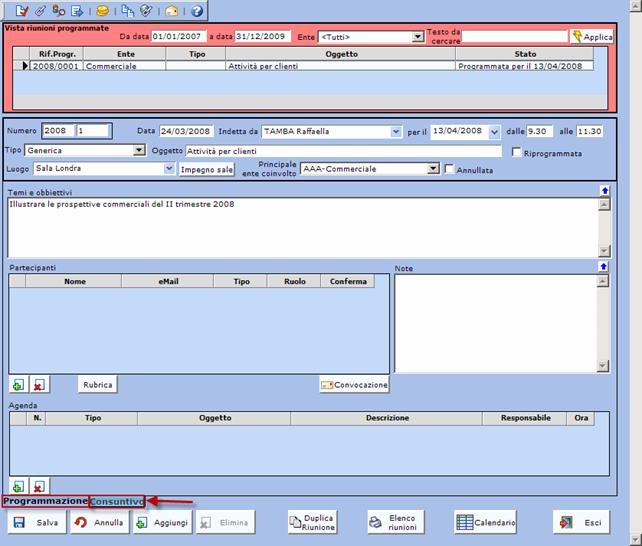The height and width of the screenshot is (546, 642).
Task: Select the Programmazione tab
Action: pyautogui.click(x=45, y=500)
